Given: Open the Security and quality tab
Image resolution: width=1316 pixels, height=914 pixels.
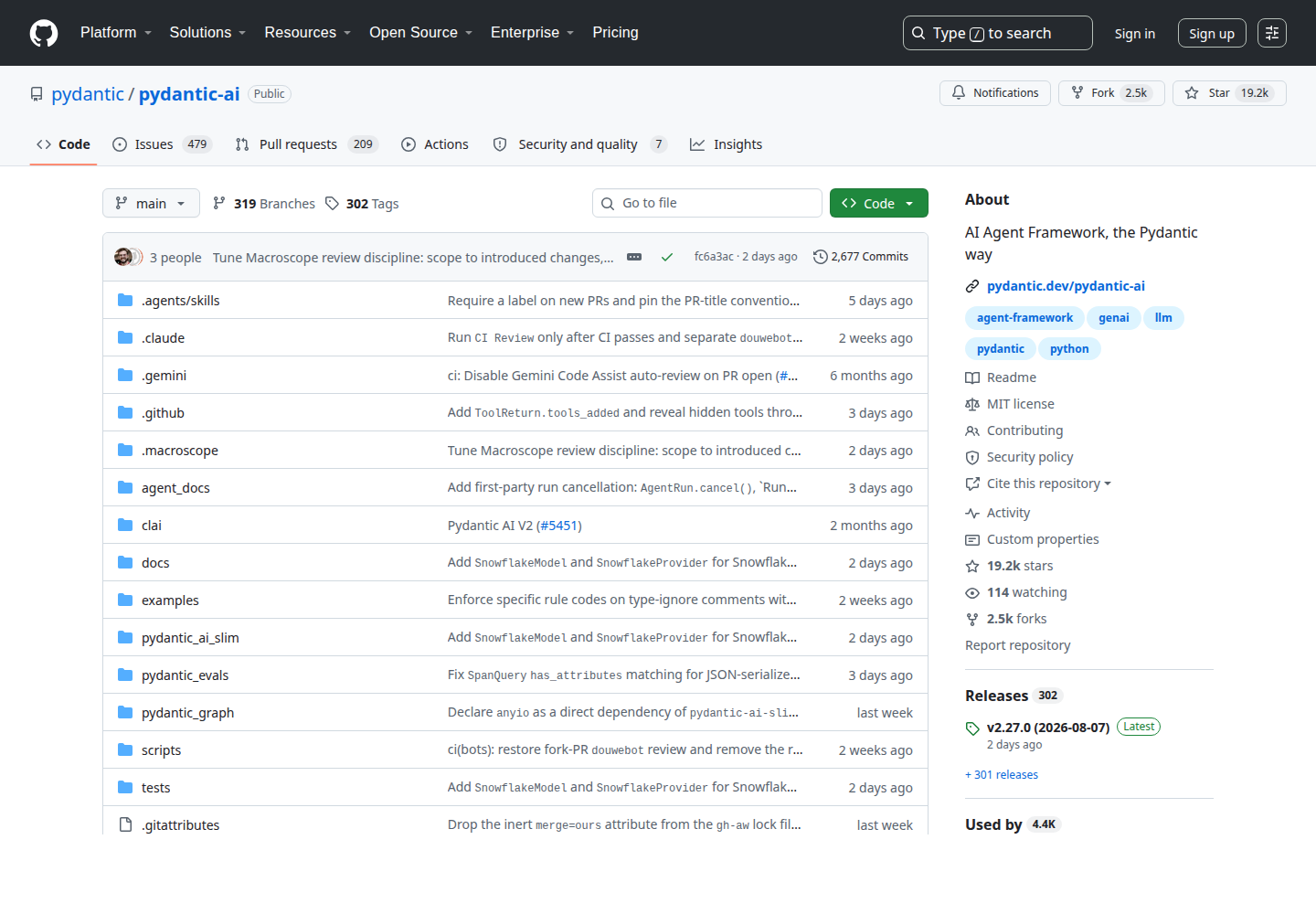Looking at the screenshot, I should pyautogui.click(x=580, y=144).
